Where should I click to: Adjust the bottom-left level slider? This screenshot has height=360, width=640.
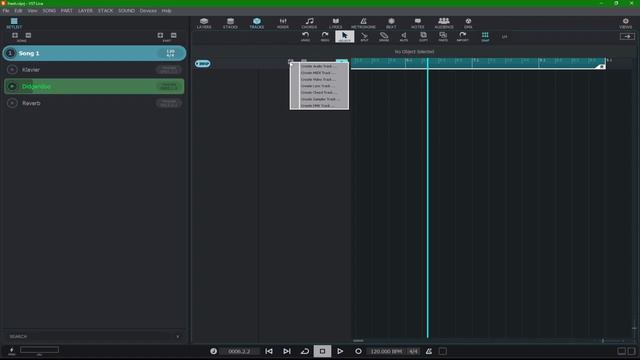39,350
